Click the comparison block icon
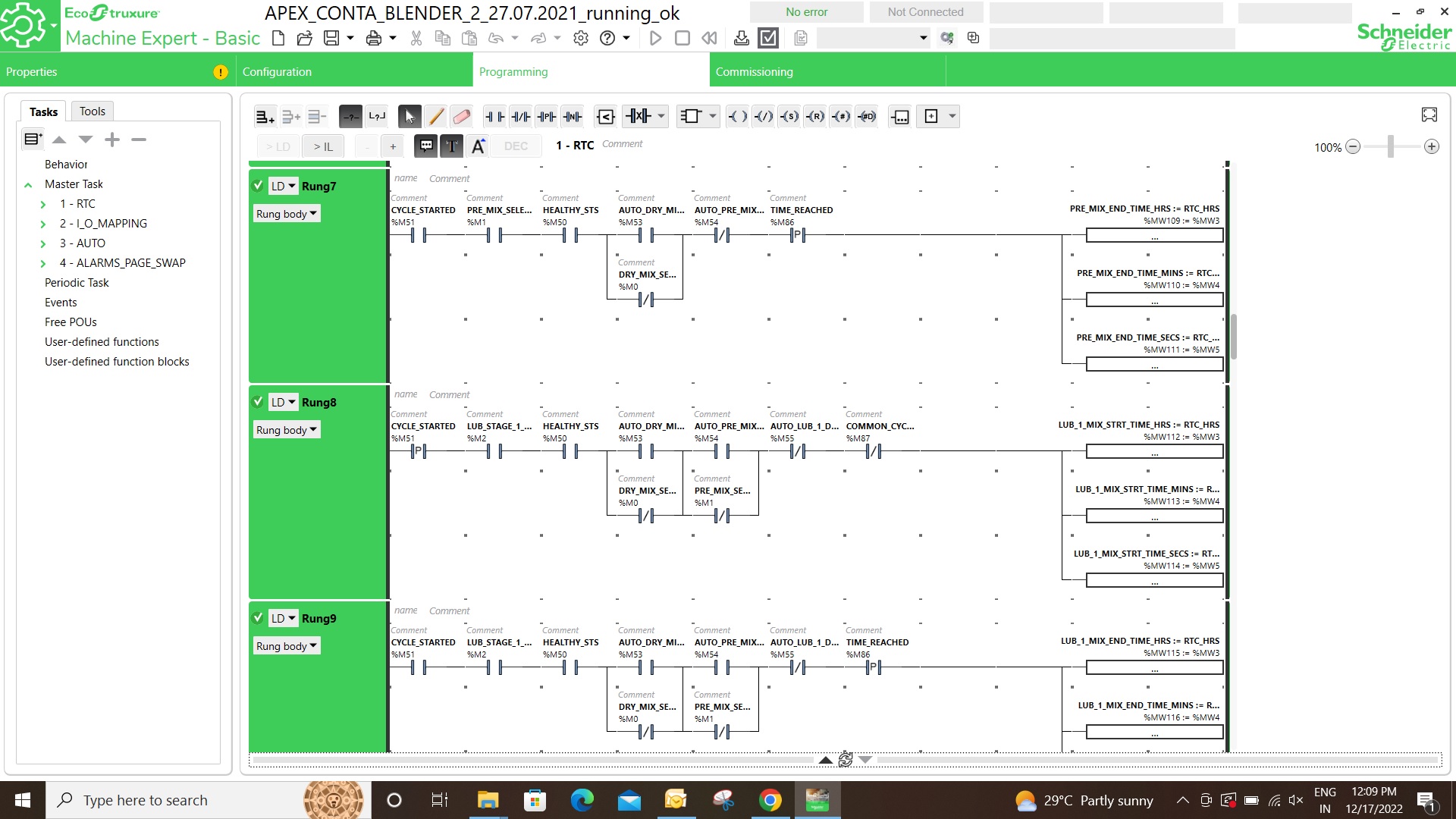The image size is (1456, 819). click(605, 117)
